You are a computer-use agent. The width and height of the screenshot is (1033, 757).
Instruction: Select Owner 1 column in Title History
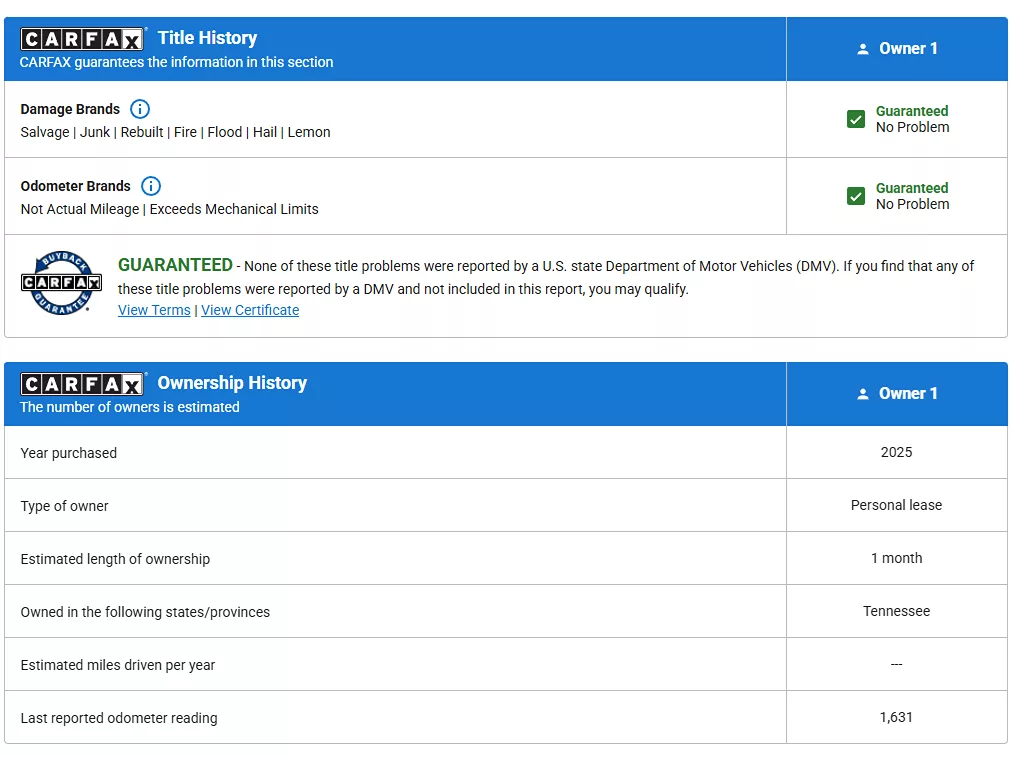[x=907, y=49]
